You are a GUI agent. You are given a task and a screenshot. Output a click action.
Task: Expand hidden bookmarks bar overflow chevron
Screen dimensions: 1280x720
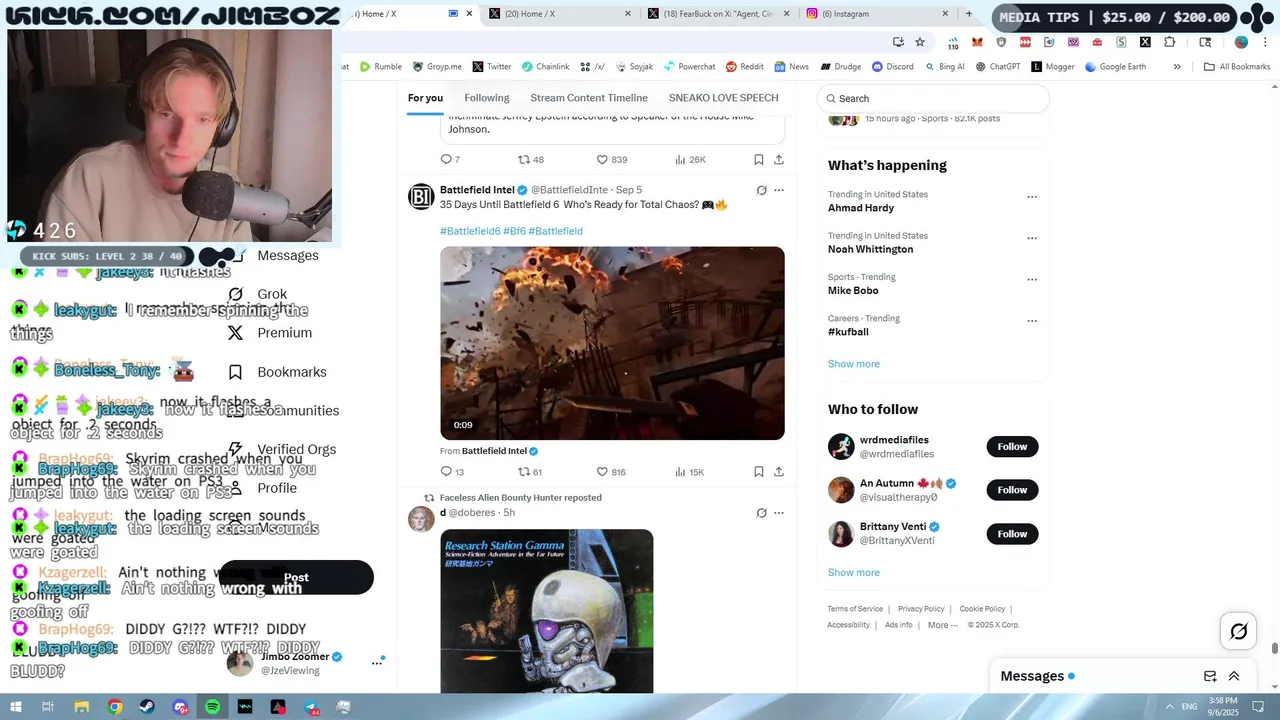click(1177, 67)
